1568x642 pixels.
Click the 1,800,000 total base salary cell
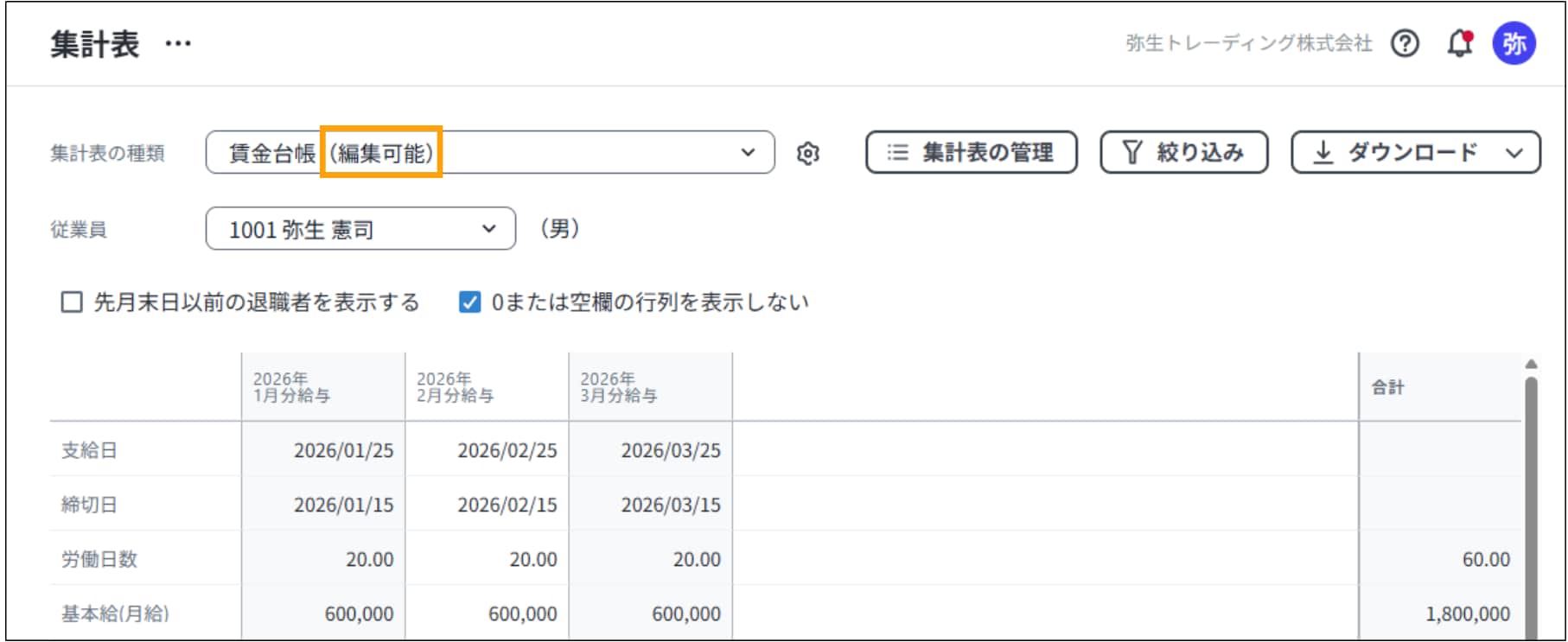[1439, 613]
